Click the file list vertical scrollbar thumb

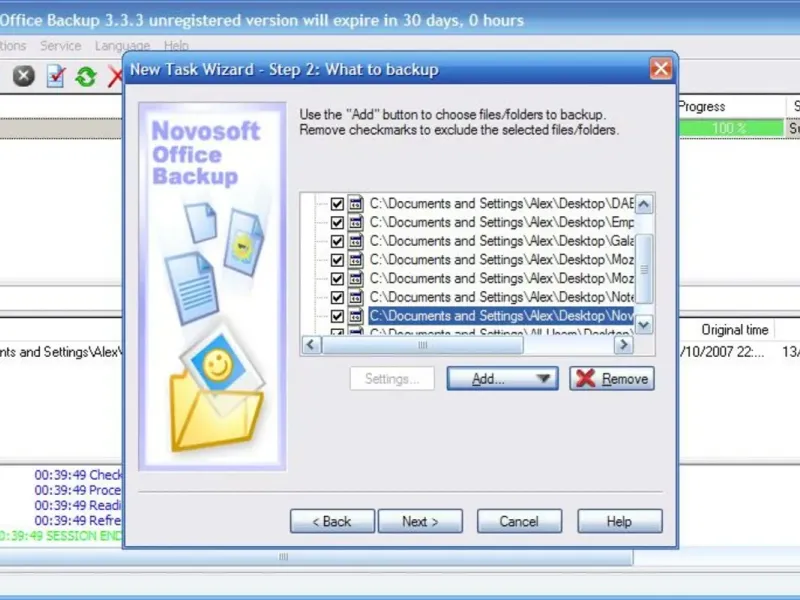coord(644,269)
